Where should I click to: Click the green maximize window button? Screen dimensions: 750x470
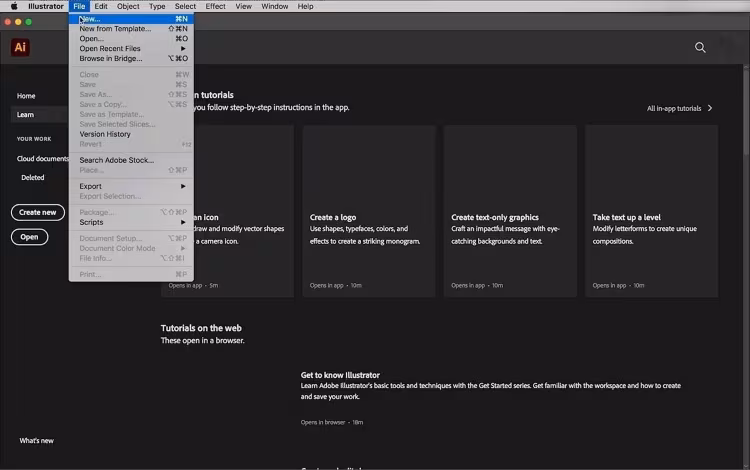coord(29,22)
